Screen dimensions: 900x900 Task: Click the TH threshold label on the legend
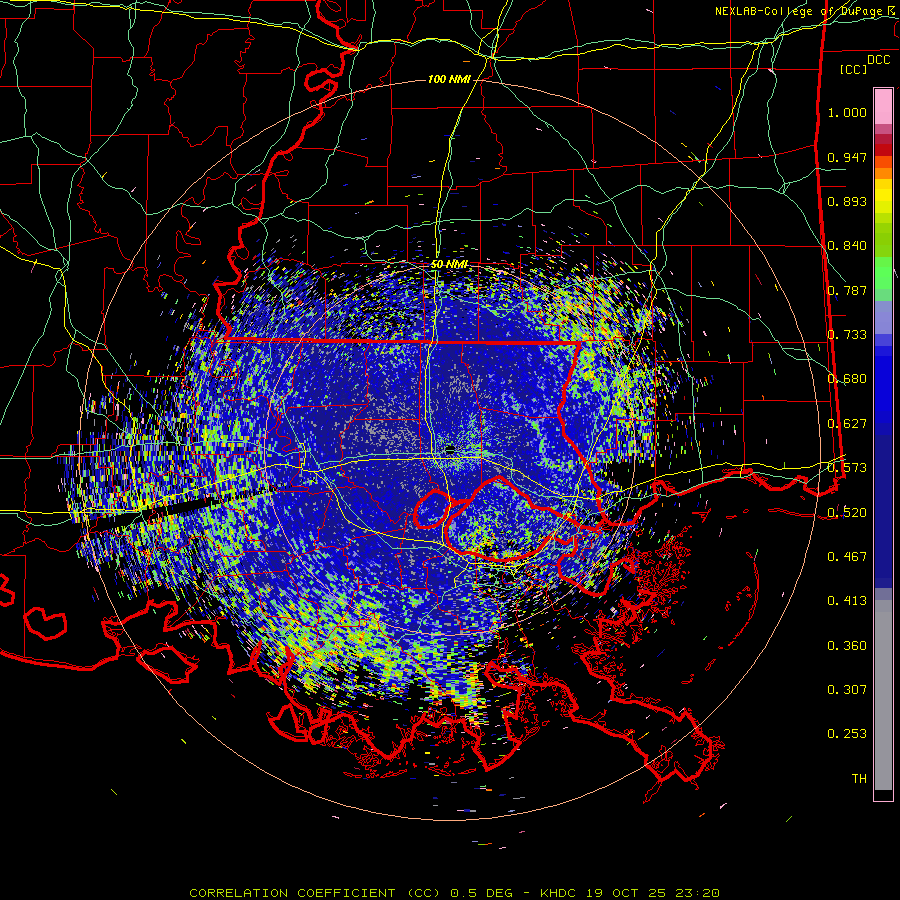click(x=859, y=779)
